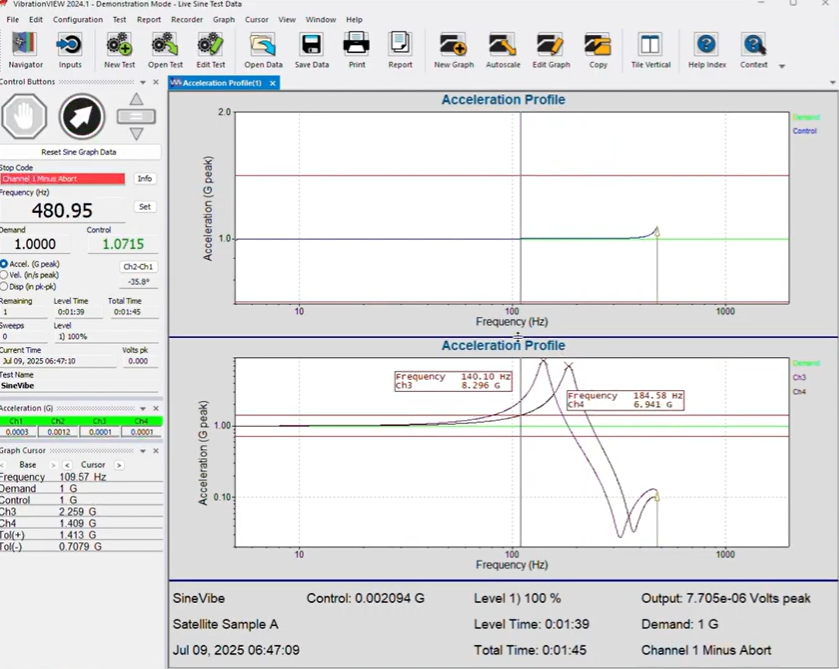Click the Save Data floppy icon
Viewport: 839px width, 669px height.
(311, 50)
